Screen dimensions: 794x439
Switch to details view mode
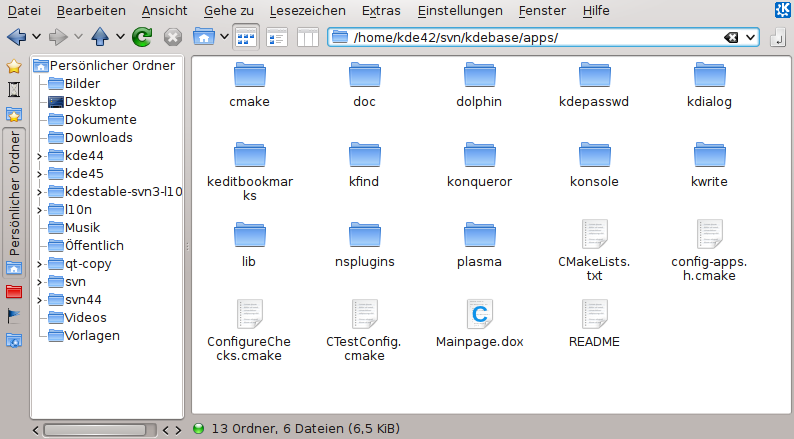pos(277,38)
